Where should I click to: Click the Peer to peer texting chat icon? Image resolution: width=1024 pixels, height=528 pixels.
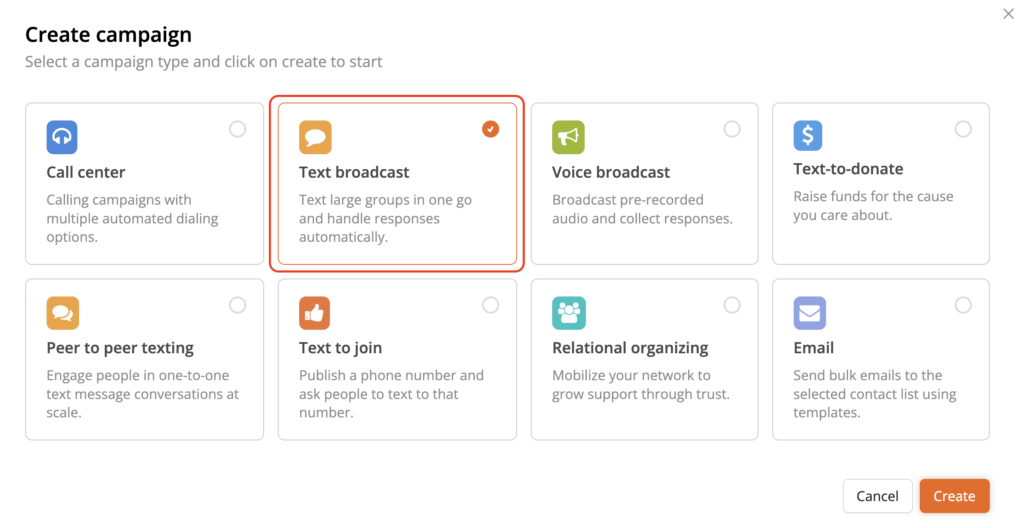tap(62, 313)
